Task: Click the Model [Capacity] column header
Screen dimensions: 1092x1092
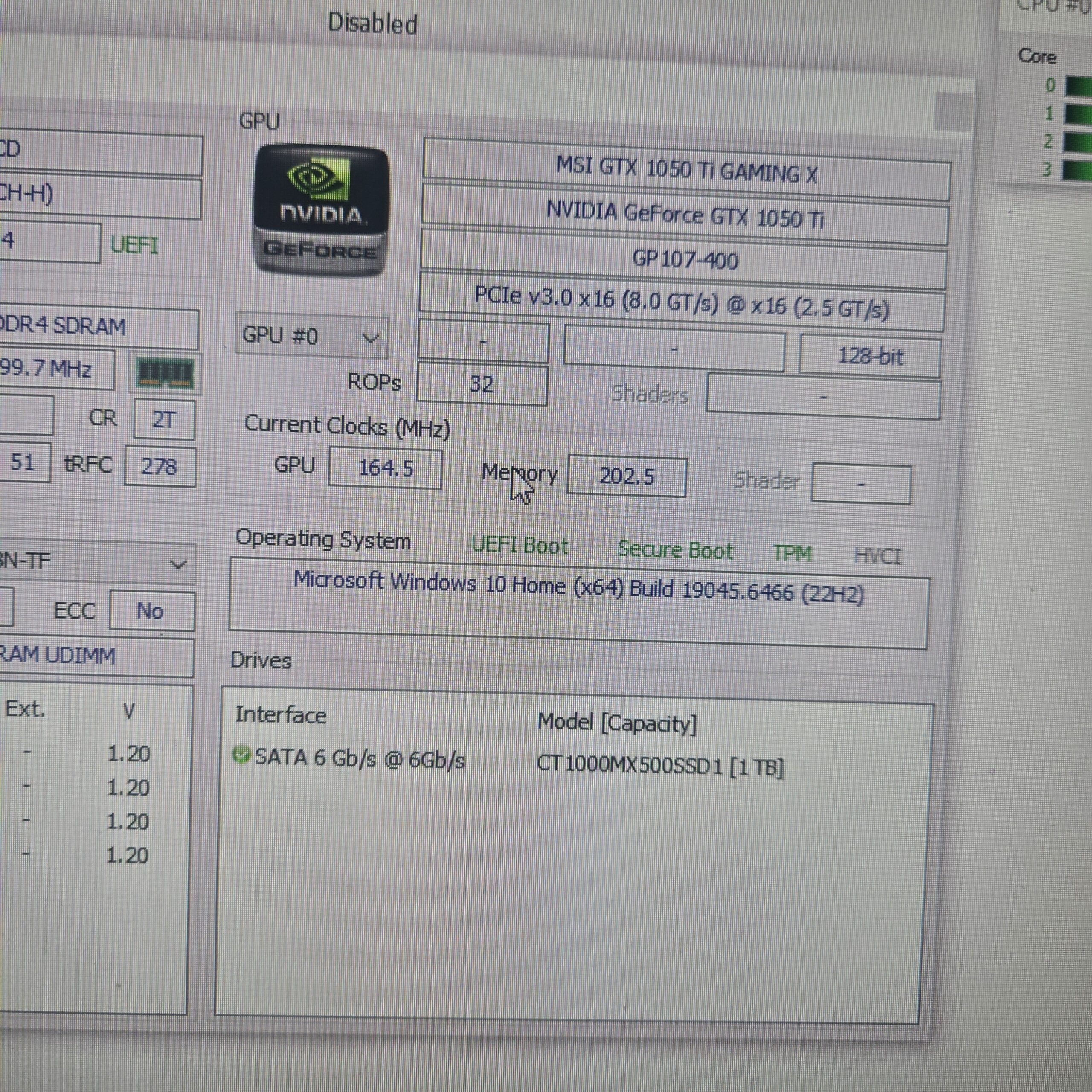Action: click(x=617, y=723)
